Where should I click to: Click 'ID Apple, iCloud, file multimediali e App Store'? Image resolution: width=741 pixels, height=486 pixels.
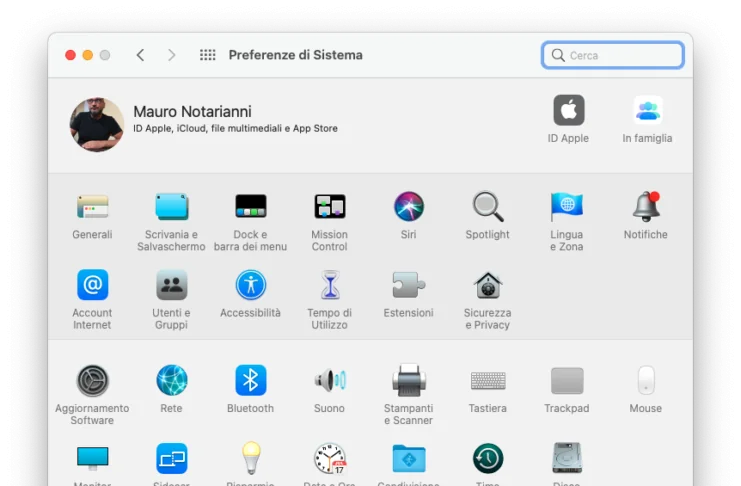235,129
